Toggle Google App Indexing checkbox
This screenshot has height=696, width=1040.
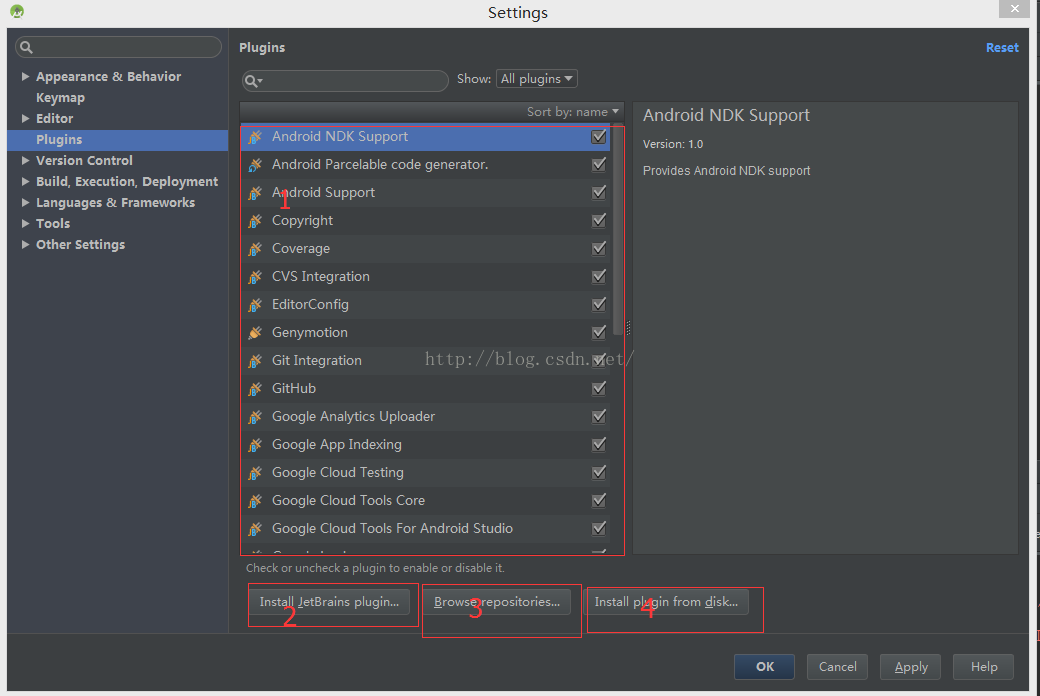[x=599, y=445]
